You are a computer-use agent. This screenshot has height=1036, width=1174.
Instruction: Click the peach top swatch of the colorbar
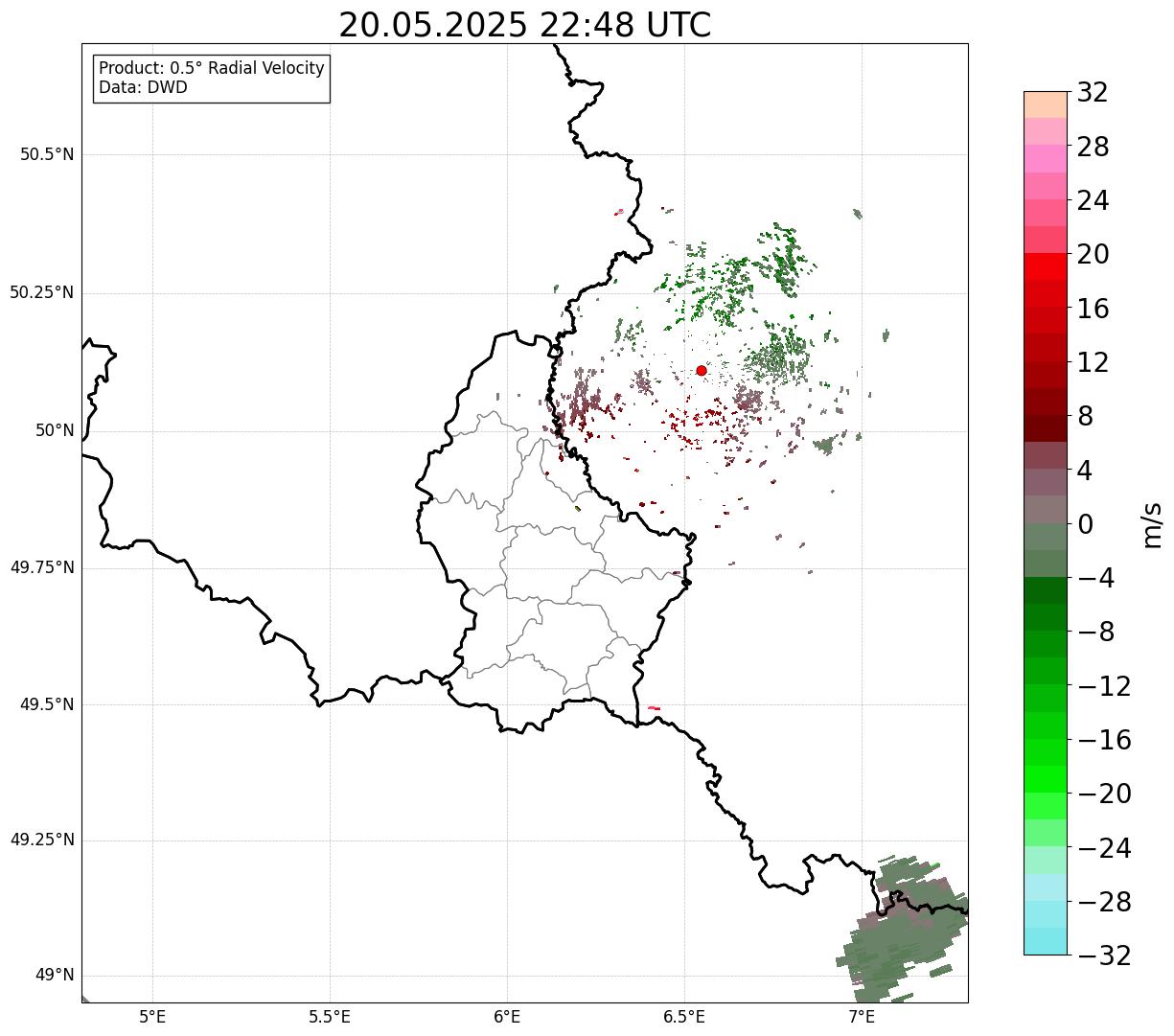(1045, 104)
